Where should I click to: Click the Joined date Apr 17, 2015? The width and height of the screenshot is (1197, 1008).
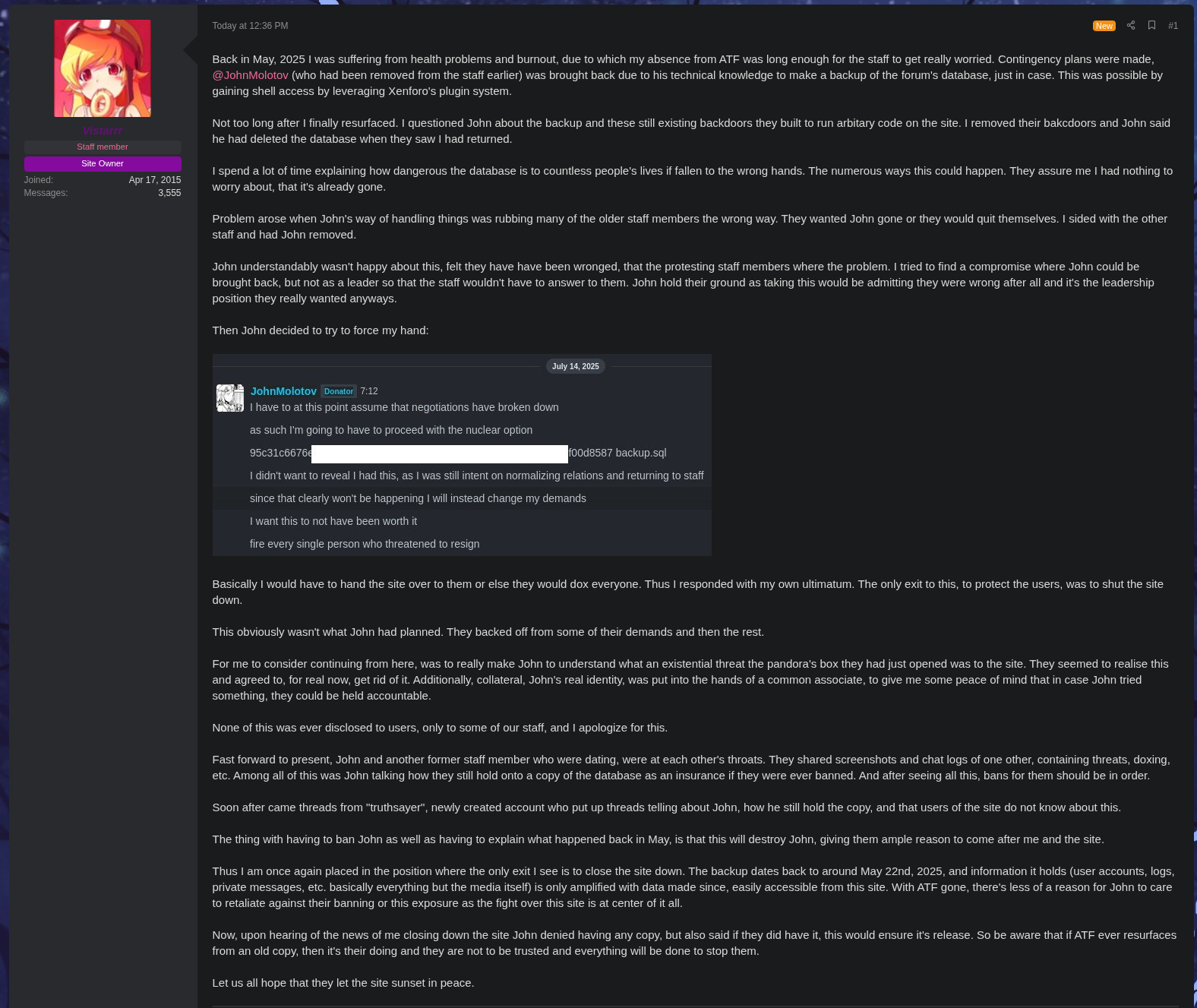(x=155, y=180)
